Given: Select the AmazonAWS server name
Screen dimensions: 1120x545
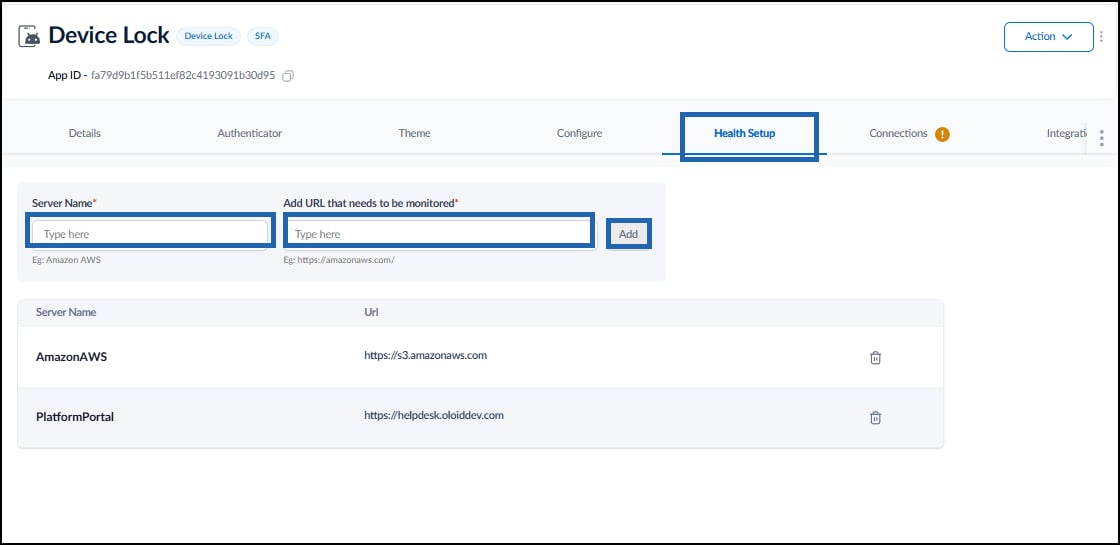Looking at the screenshot, I should pos(71,357).
